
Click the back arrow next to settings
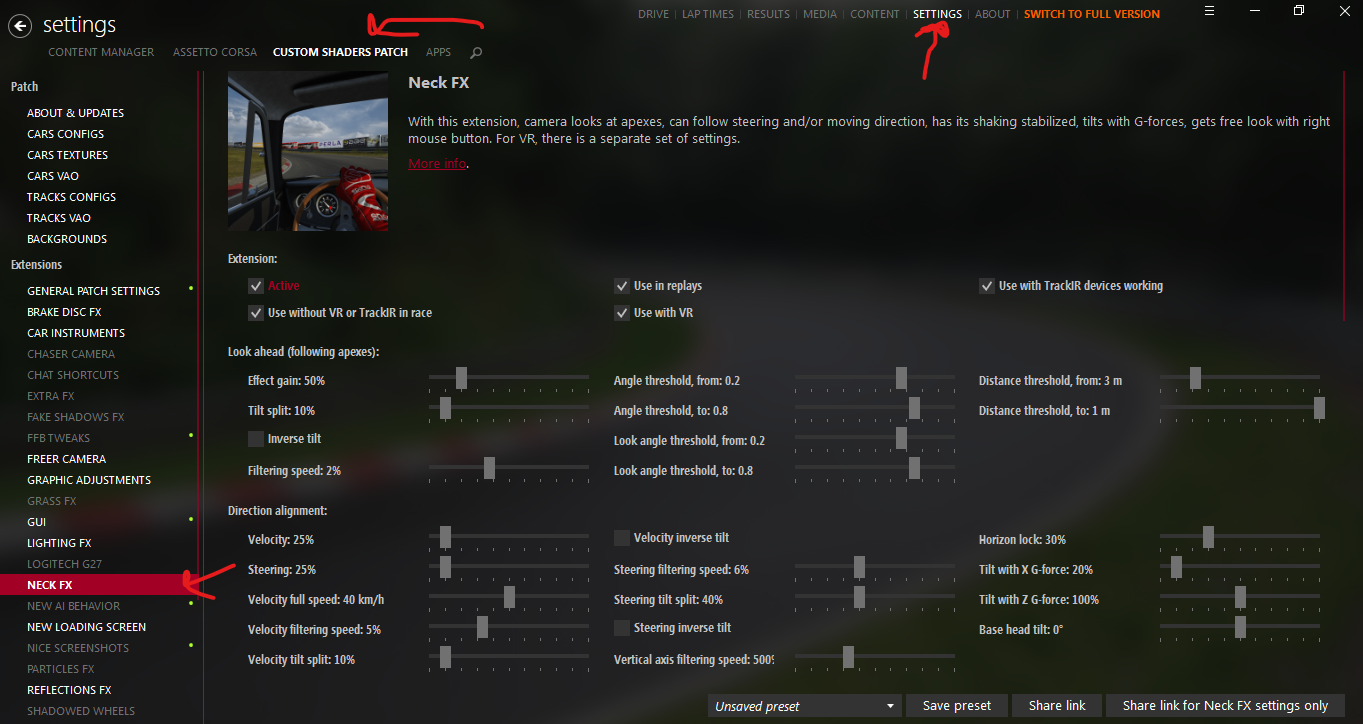click(x=20, y=26)
